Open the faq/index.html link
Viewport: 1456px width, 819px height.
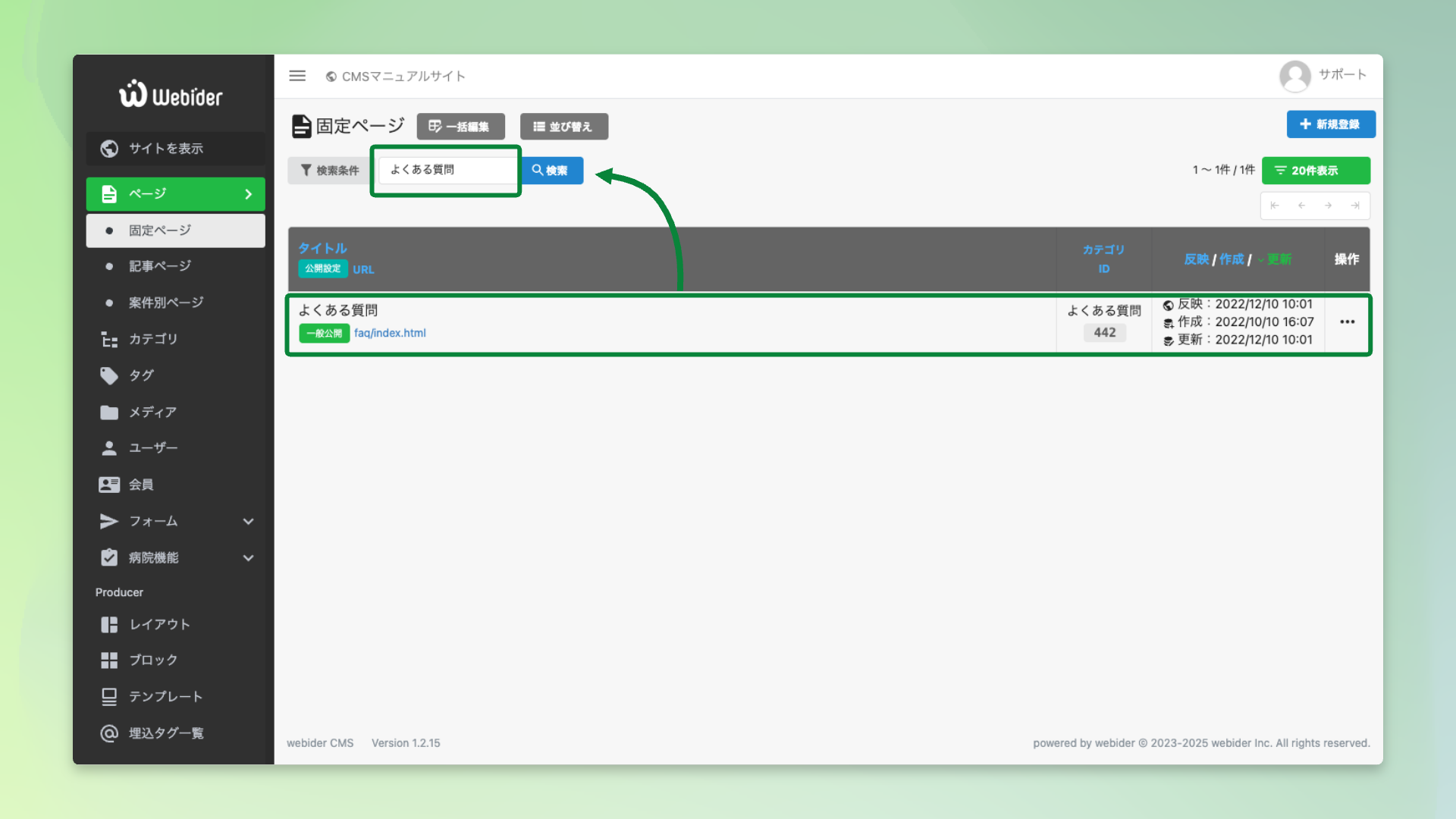390,333
